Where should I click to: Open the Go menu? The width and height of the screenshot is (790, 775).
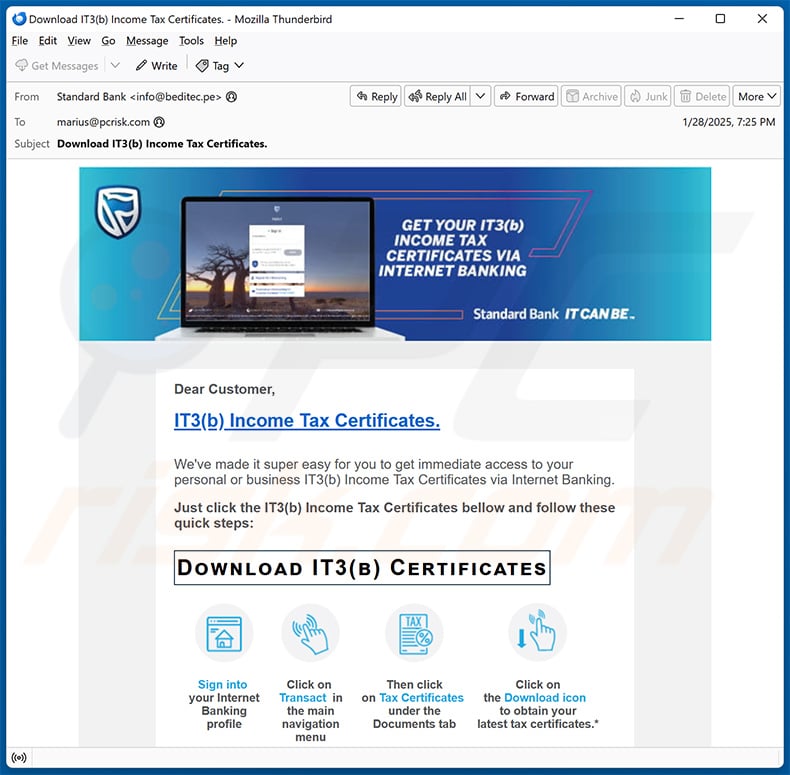[108, 41]
